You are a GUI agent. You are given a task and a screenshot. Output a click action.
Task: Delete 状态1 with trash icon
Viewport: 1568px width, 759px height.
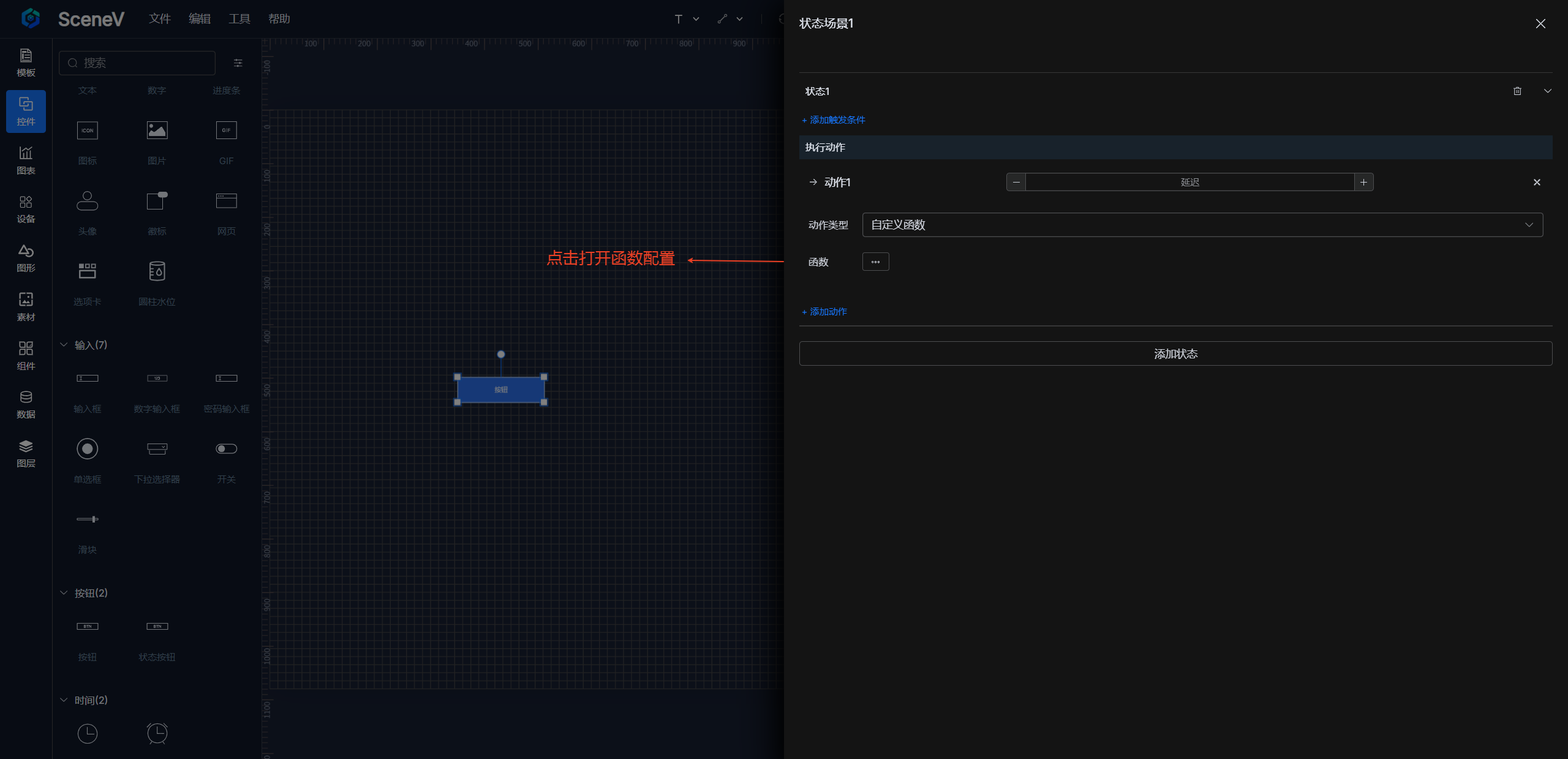pos(1517,91)
